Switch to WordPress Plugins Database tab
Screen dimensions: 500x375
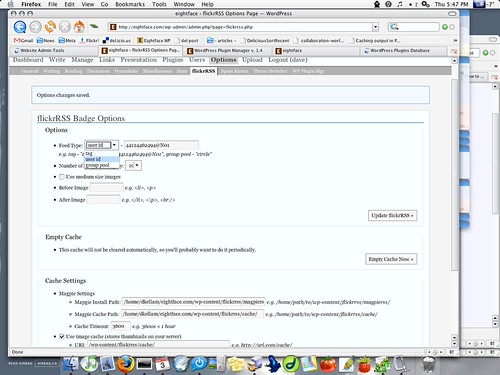click(404, 51)
